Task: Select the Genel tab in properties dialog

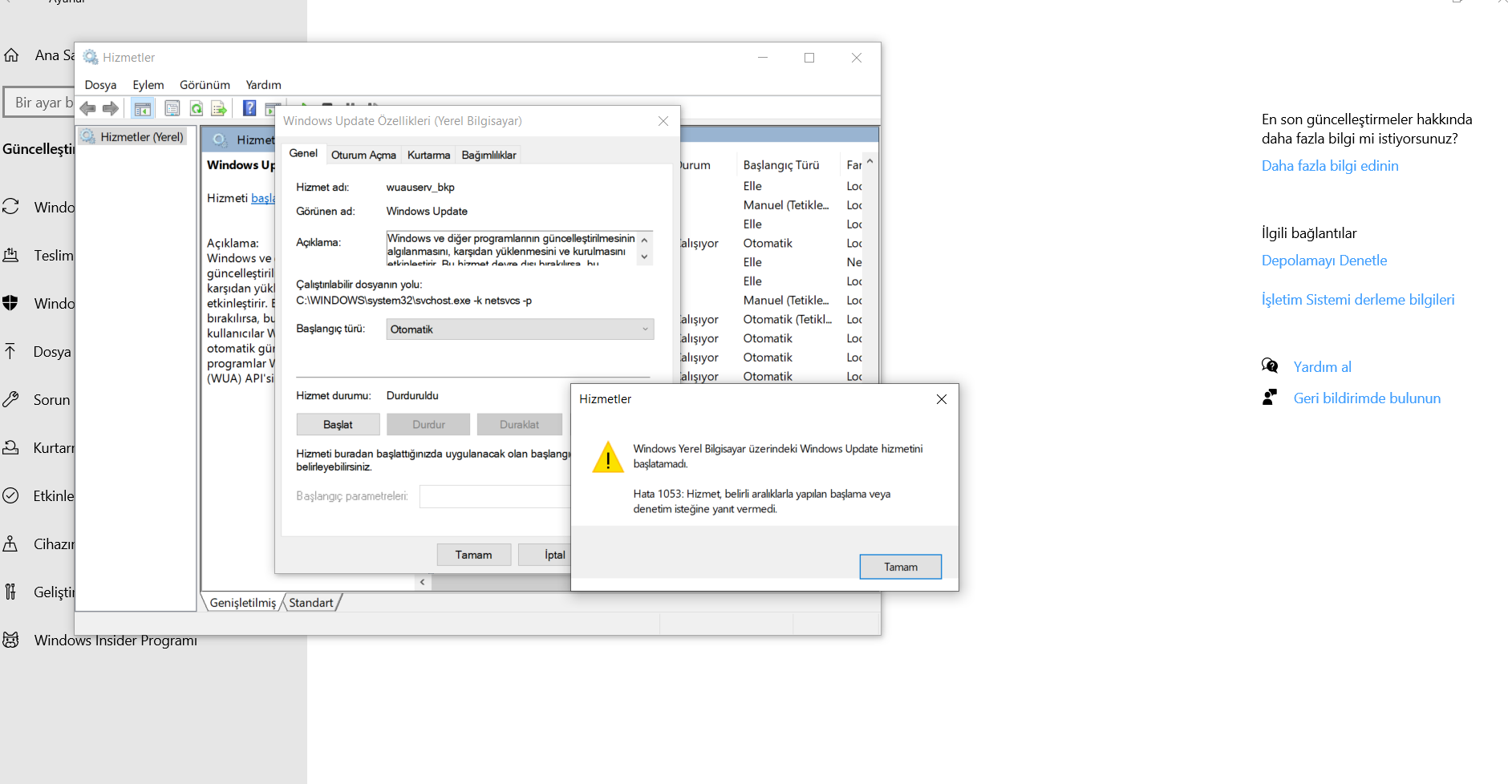Action: (x=303, y=153)
